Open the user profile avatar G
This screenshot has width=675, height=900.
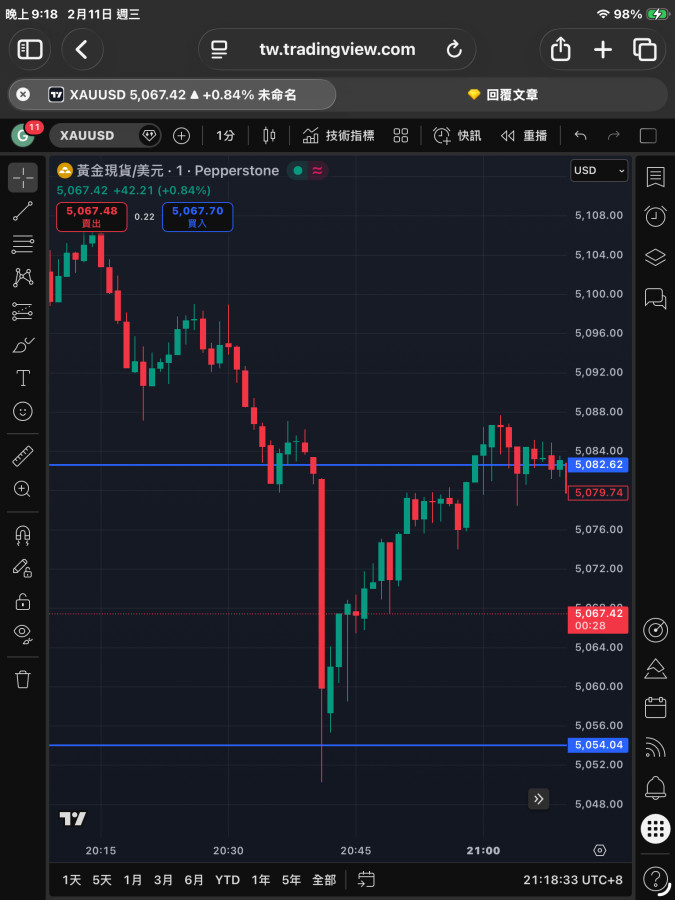(x=24, y=135)
